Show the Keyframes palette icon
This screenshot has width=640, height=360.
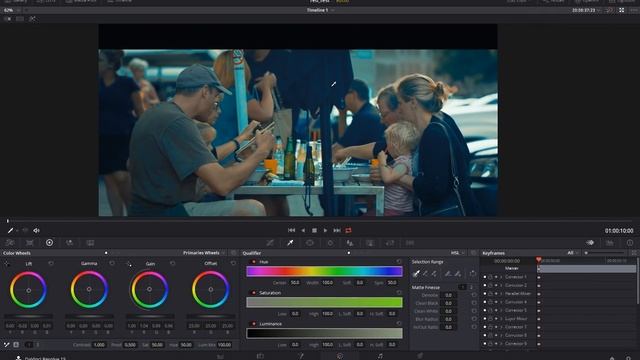tap(590, 243)
